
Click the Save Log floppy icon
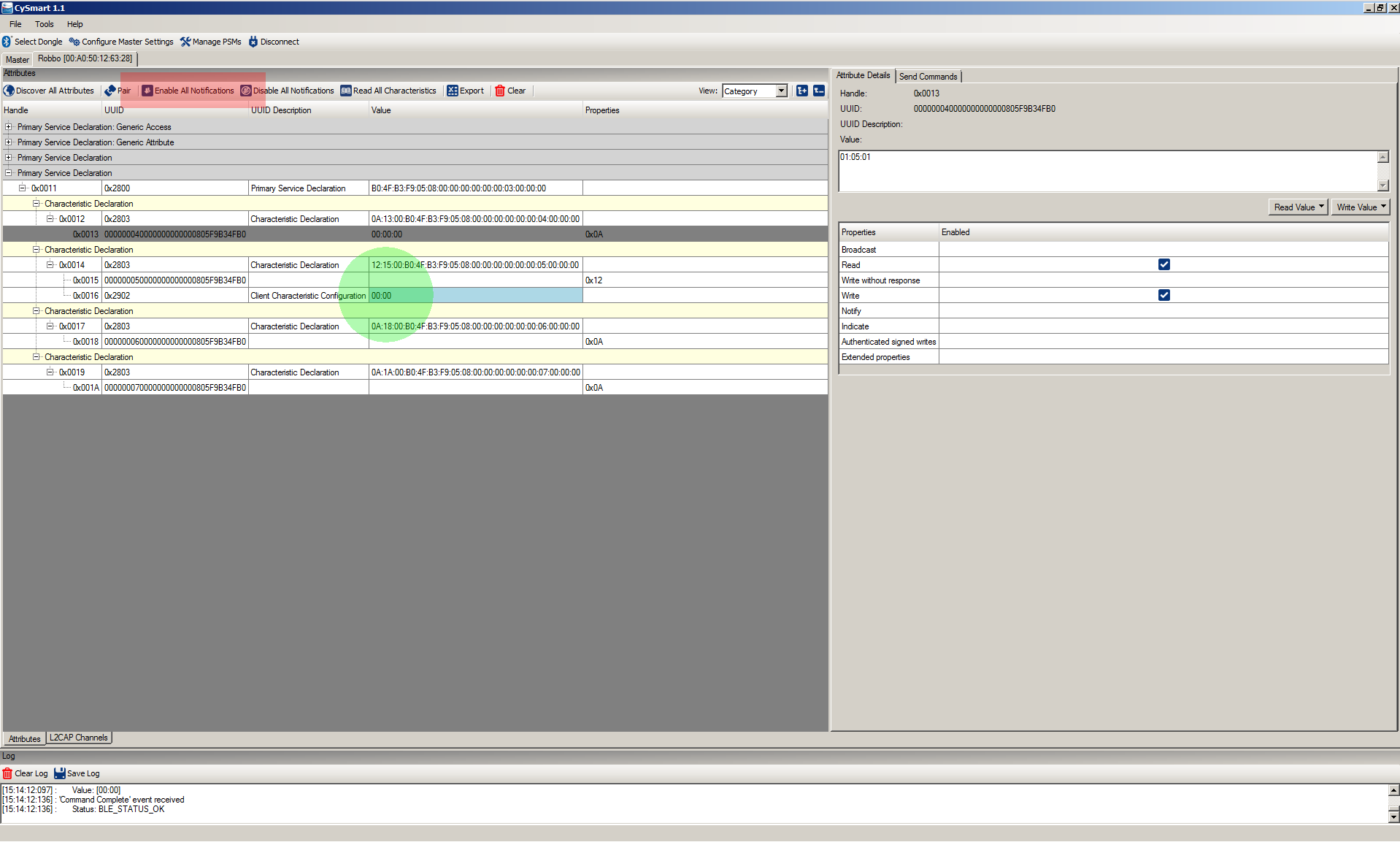click(x=60, y=773)
